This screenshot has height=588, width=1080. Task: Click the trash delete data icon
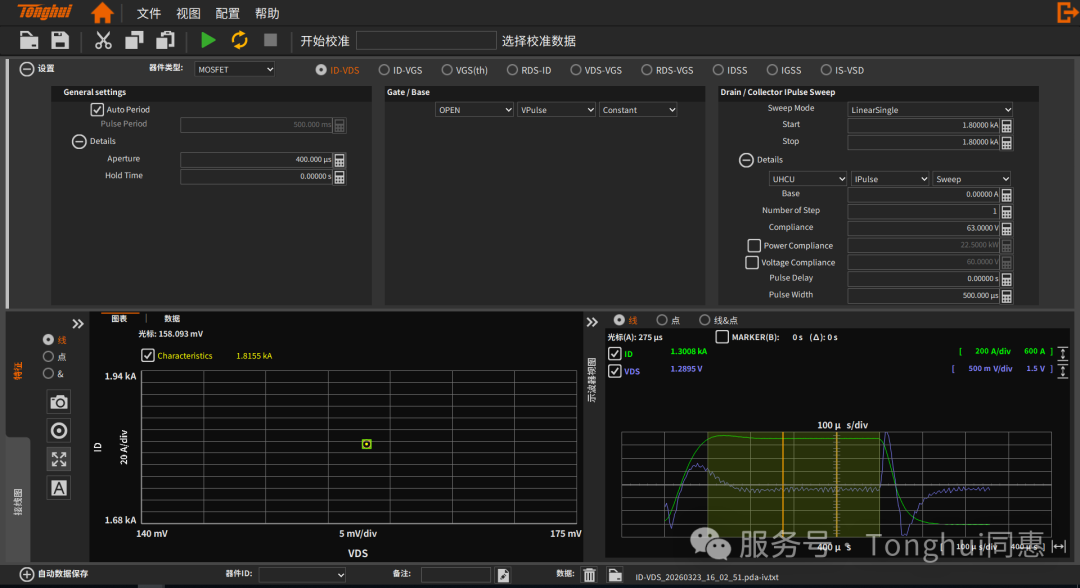pyautogui.click(x=590, y=575)
